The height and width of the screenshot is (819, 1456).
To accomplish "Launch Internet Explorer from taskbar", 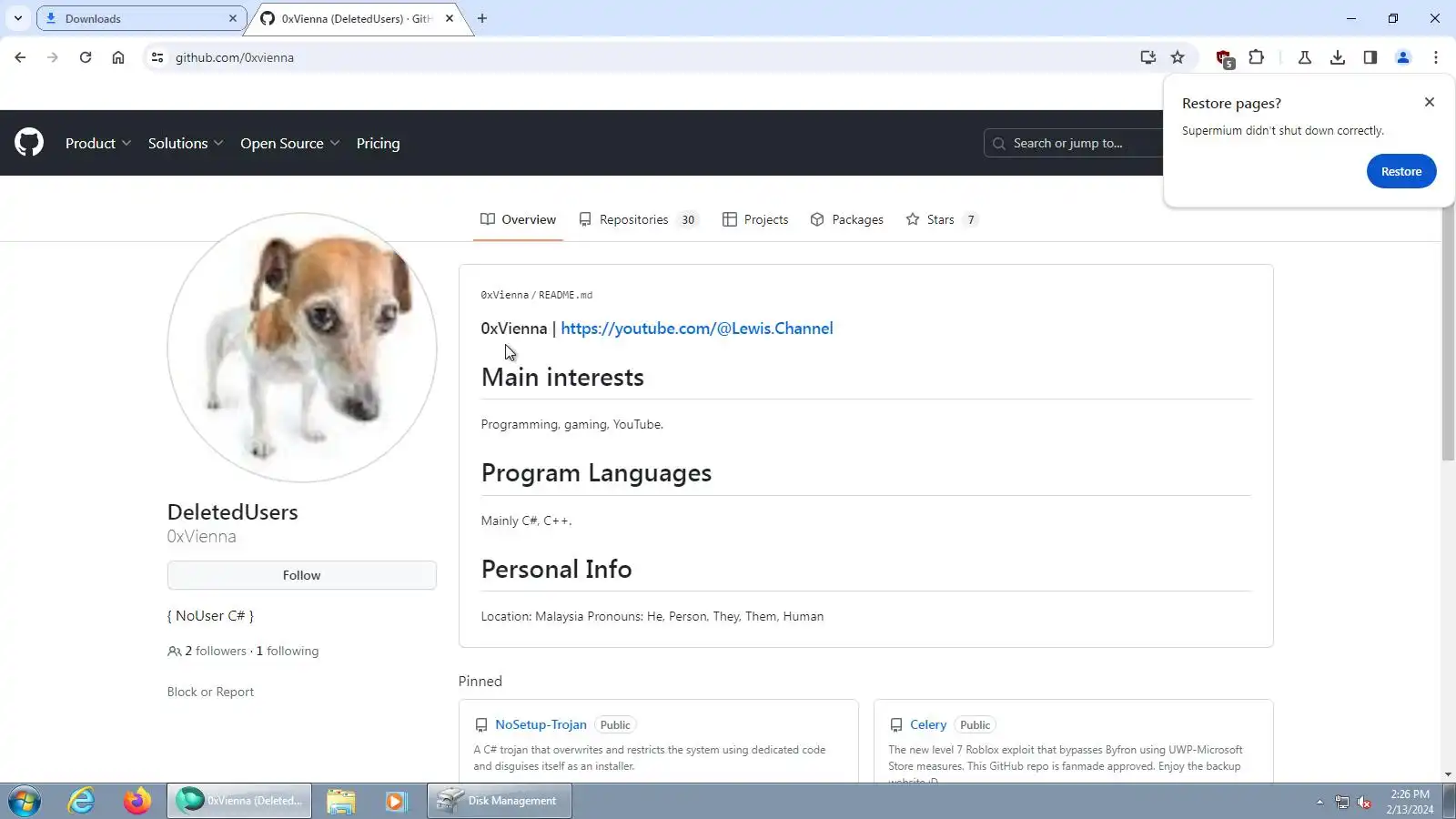I will (x=82, y=801).
